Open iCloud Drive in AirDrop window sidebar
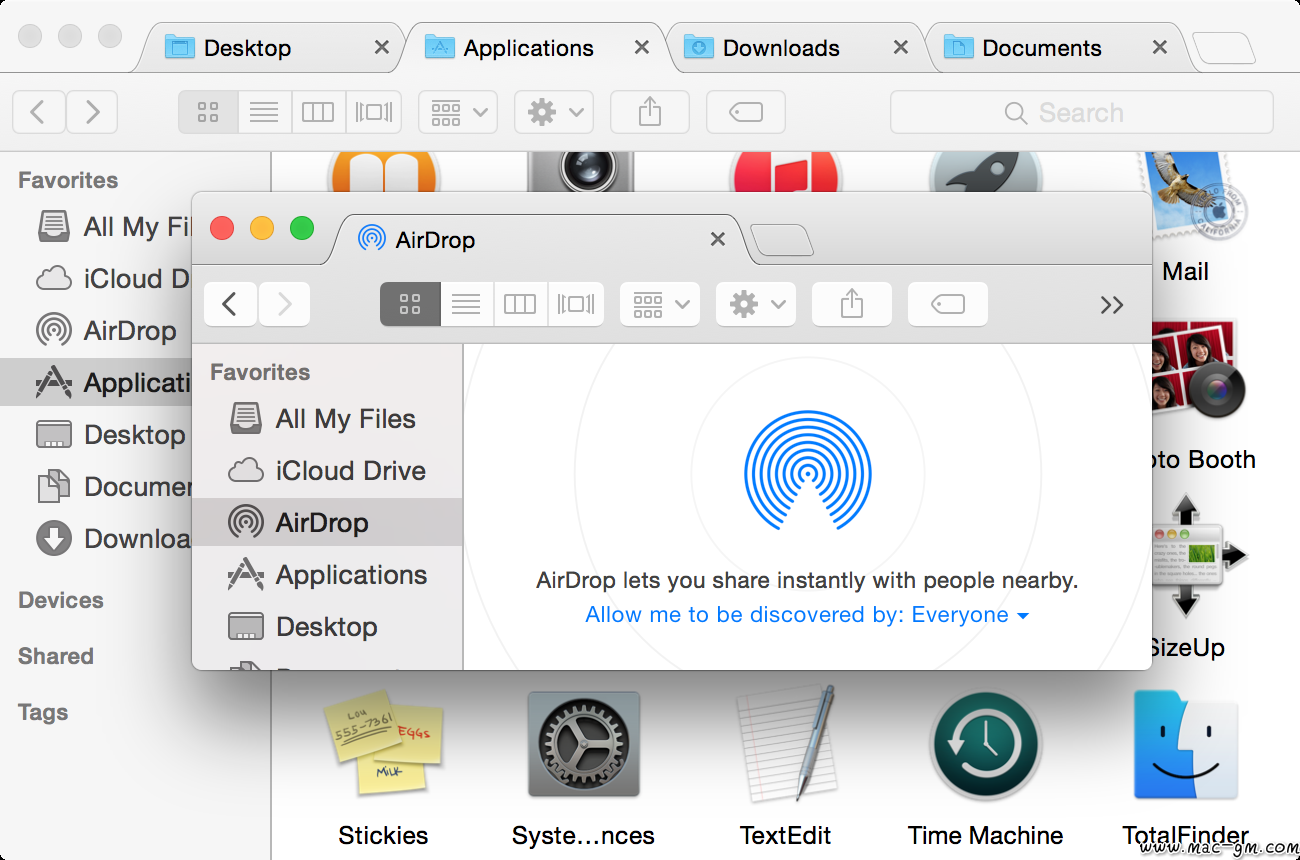Viewport: 1300px width, 860px height. (x=327, y=471)
